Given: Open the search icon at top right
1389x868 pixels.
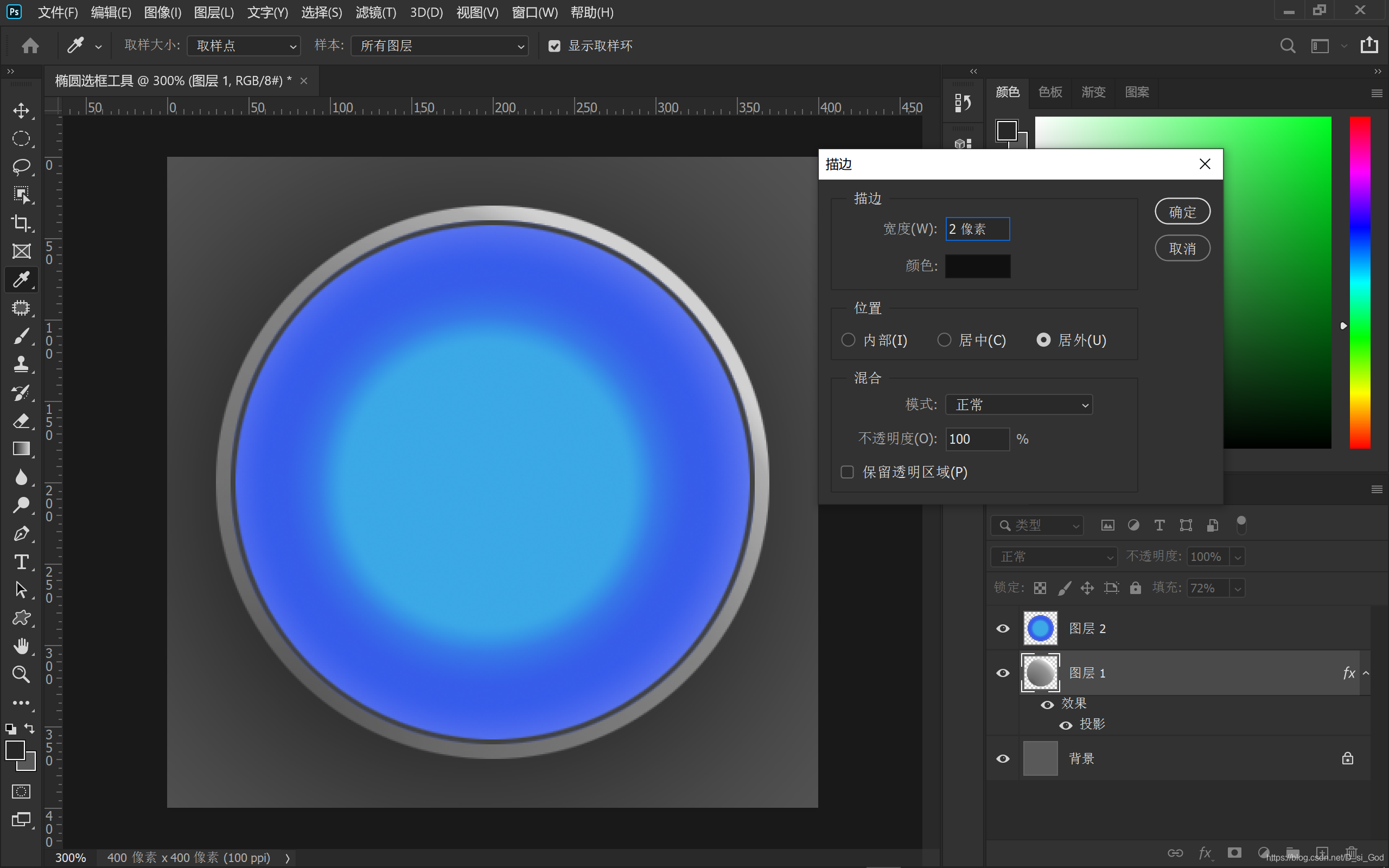Looking at the screenshot, I should point(1288,46).
